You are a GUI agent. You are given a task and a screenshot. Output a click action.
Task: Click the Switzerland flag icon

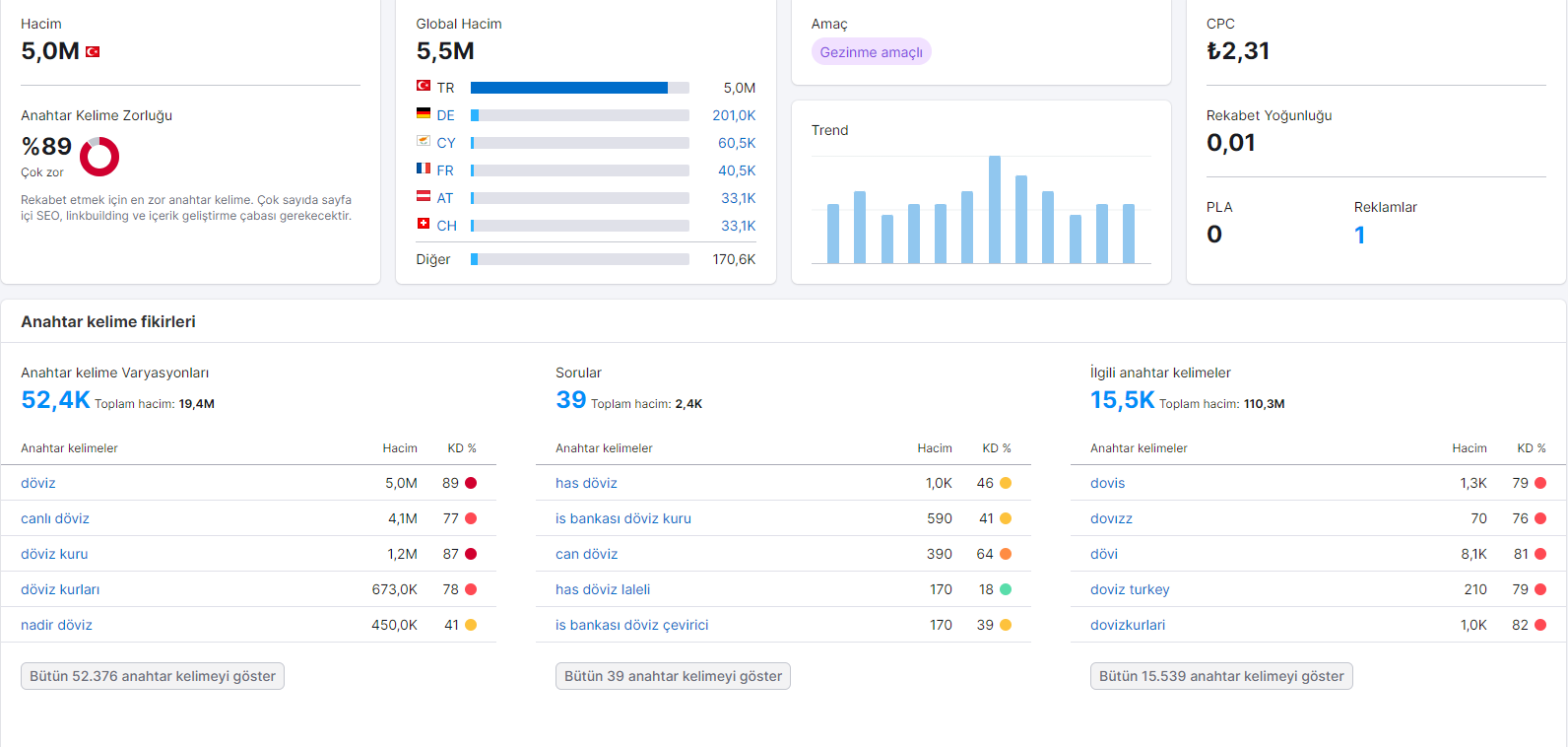coord(424,224)
